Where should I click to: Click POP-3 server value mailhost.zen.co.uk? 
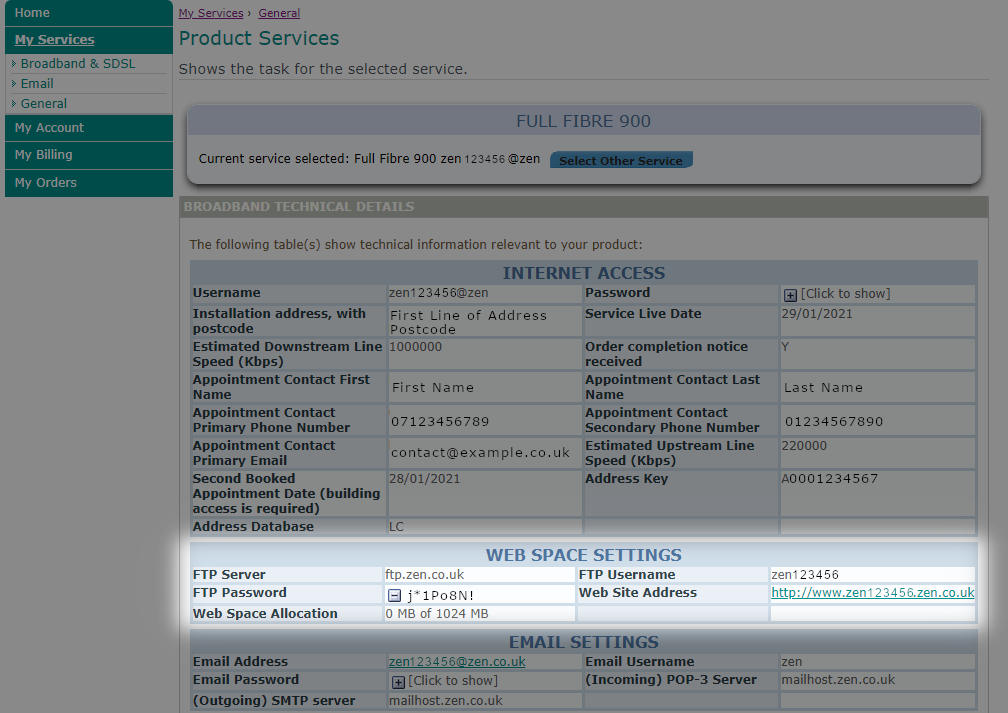click(x=838, y=680)
